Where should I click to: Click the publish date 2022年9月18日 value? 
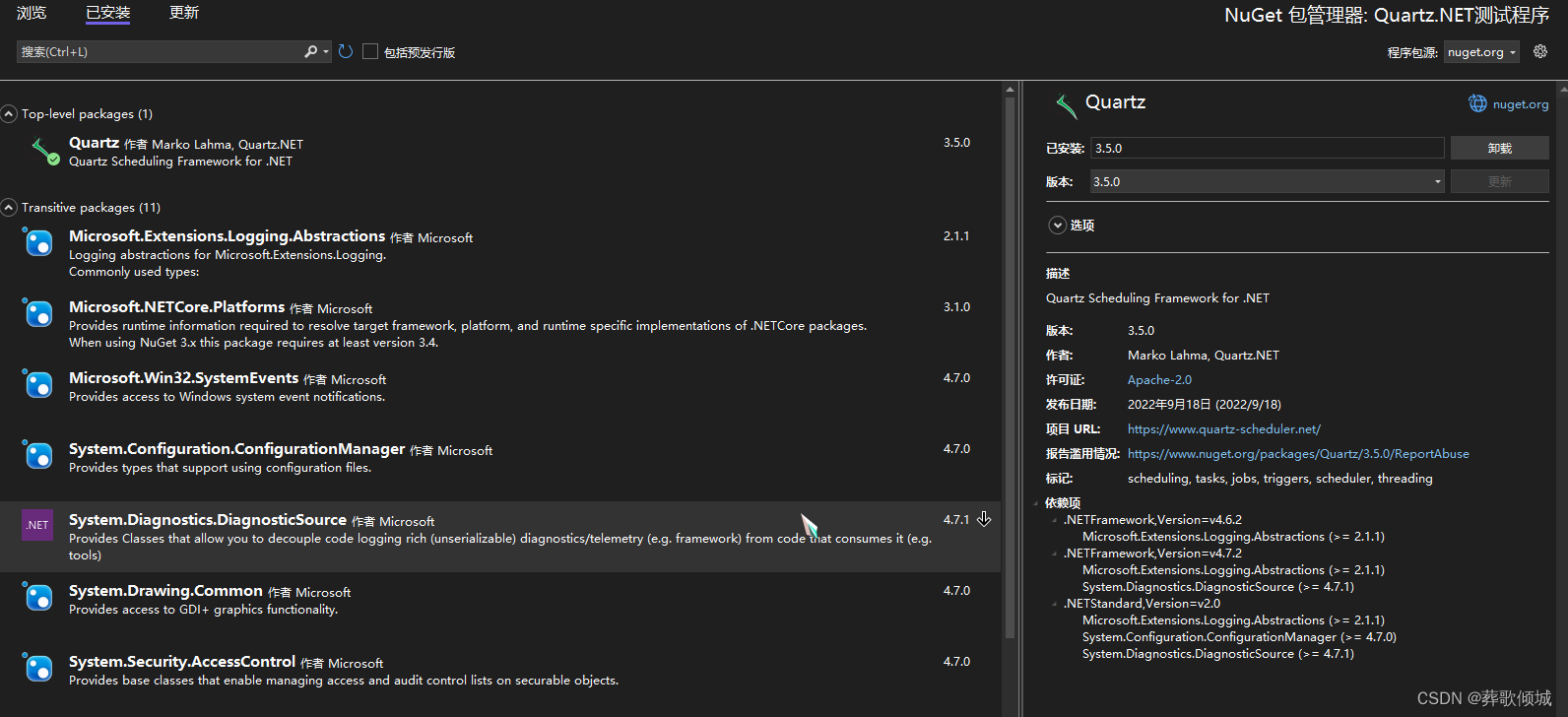coord(1204,405)
